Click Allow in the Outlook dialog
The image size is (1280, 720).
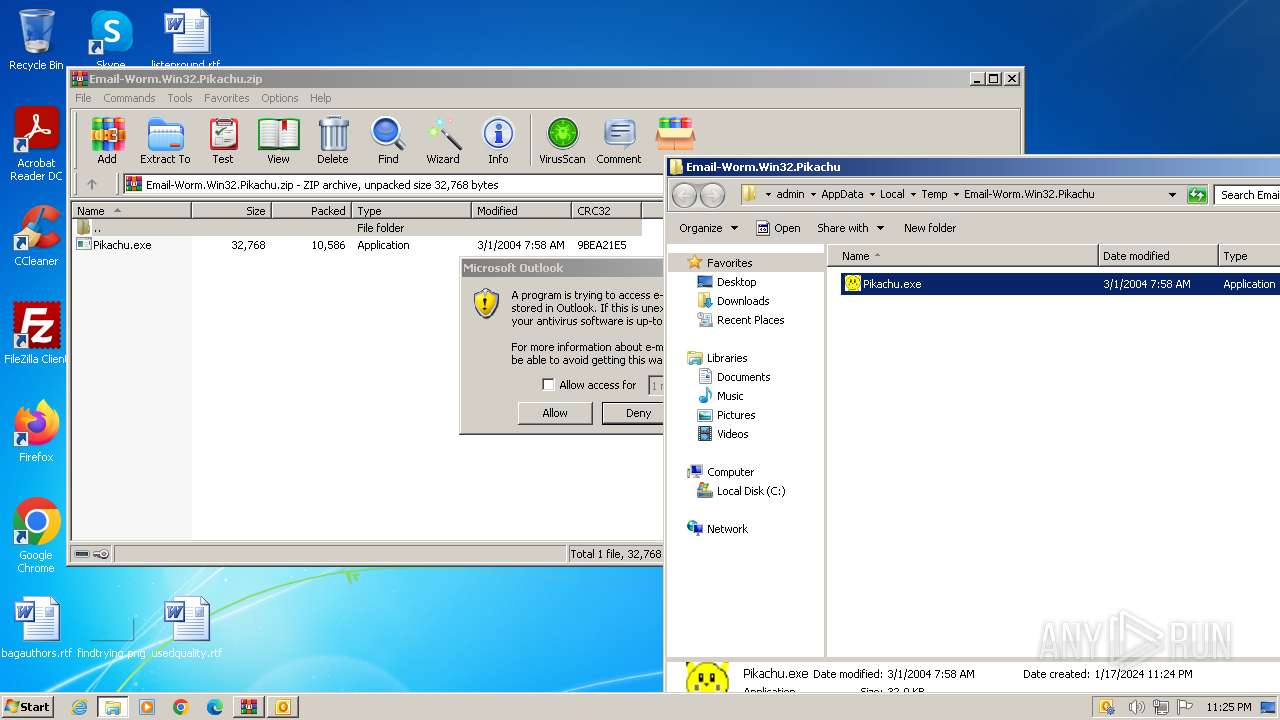tap(555, 413)
